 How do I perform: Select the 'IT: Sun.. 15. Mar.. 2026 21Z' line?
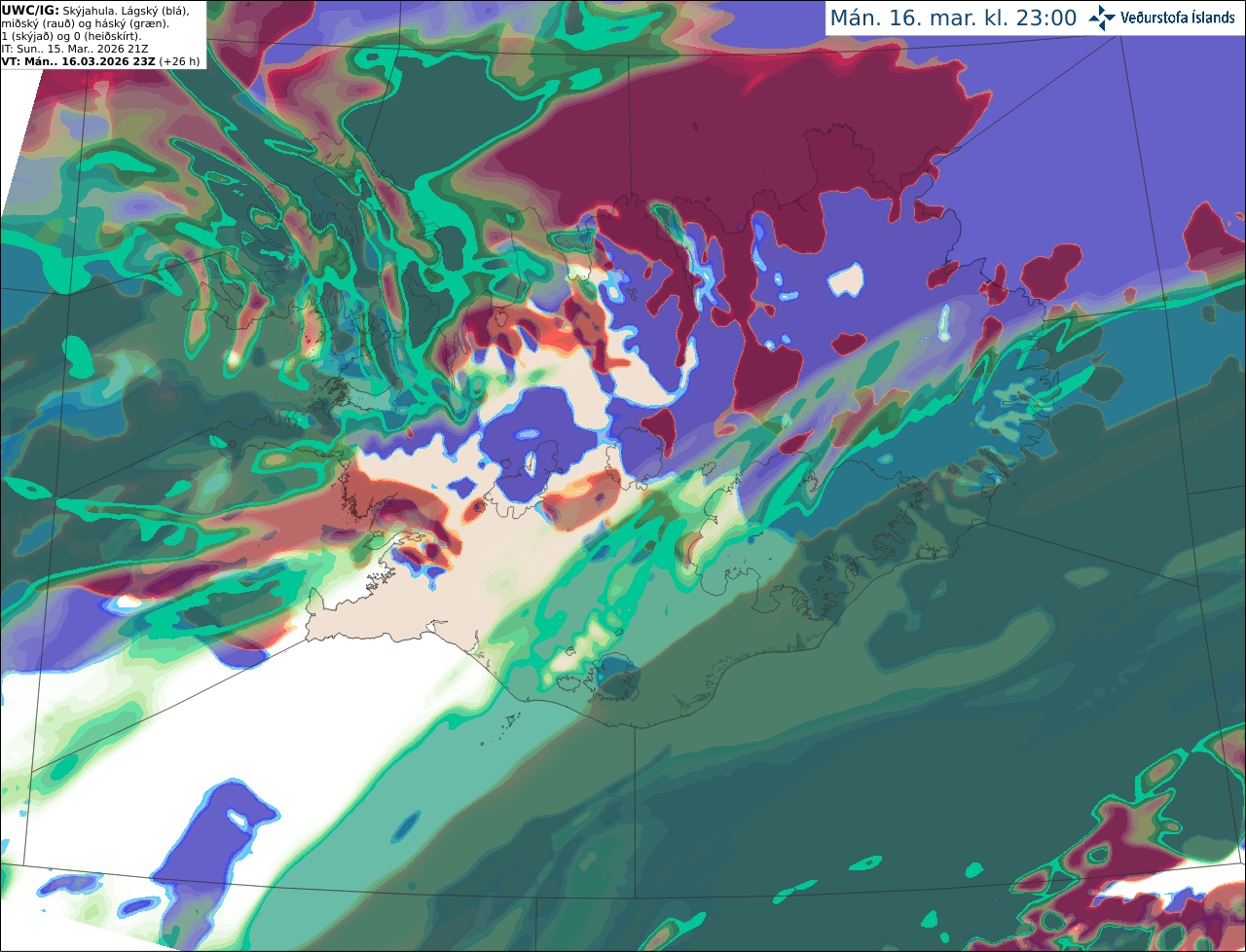point(75,48)
